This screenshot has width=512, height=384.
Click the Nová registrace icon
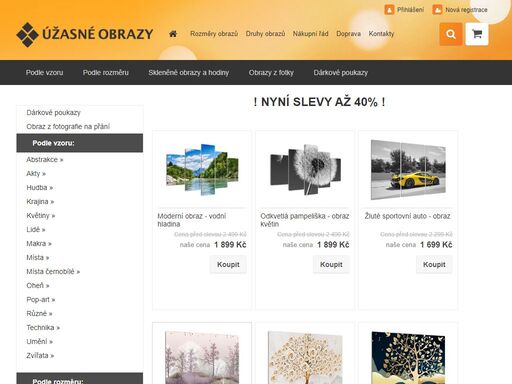[x=437, y=10]
